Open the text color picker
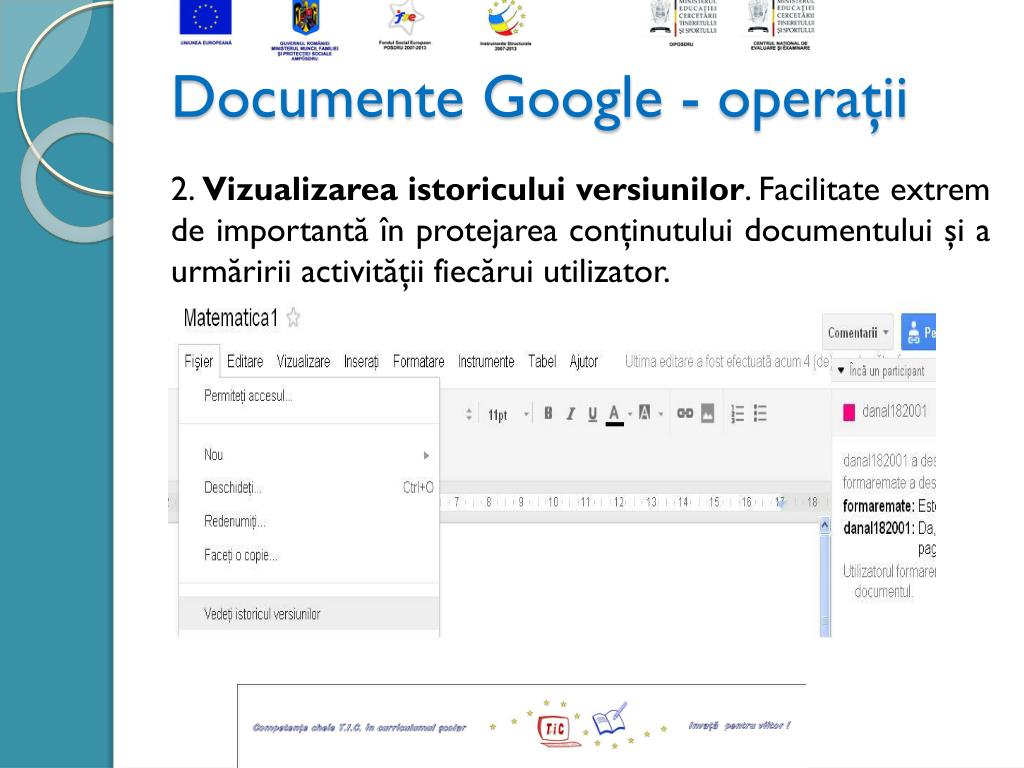1024x768 pixels. (614, 414)
